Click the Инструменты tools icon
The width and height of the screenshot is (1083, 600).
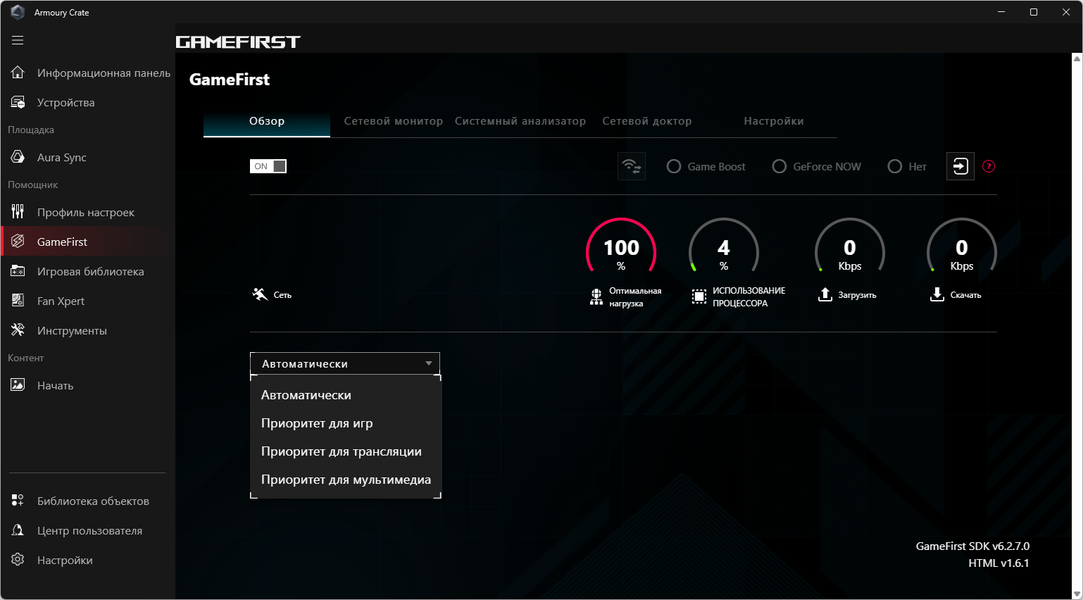[18, 330]
